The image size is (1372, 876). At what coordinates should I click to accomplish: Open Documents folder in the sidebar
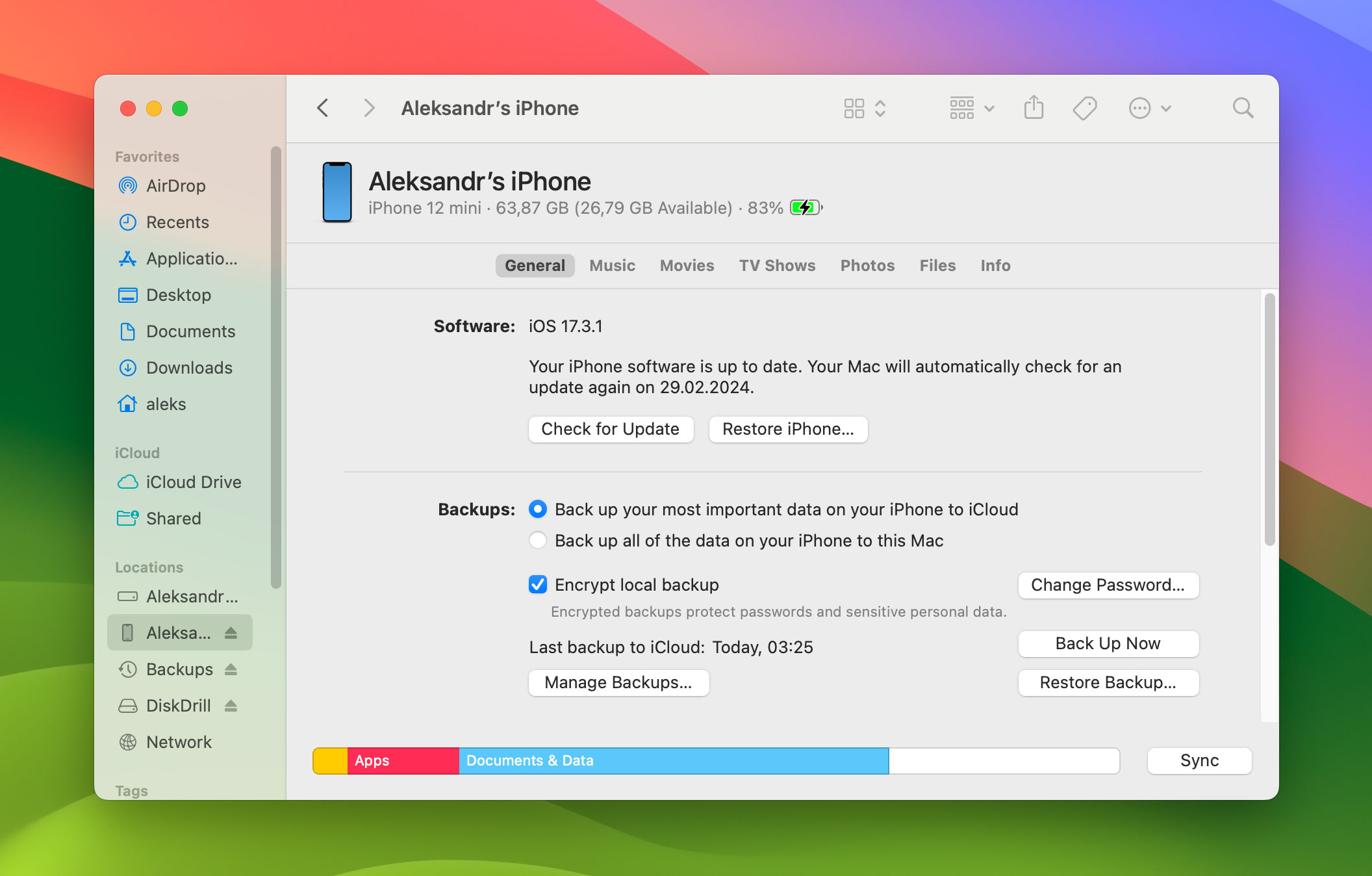pos(180,331)
